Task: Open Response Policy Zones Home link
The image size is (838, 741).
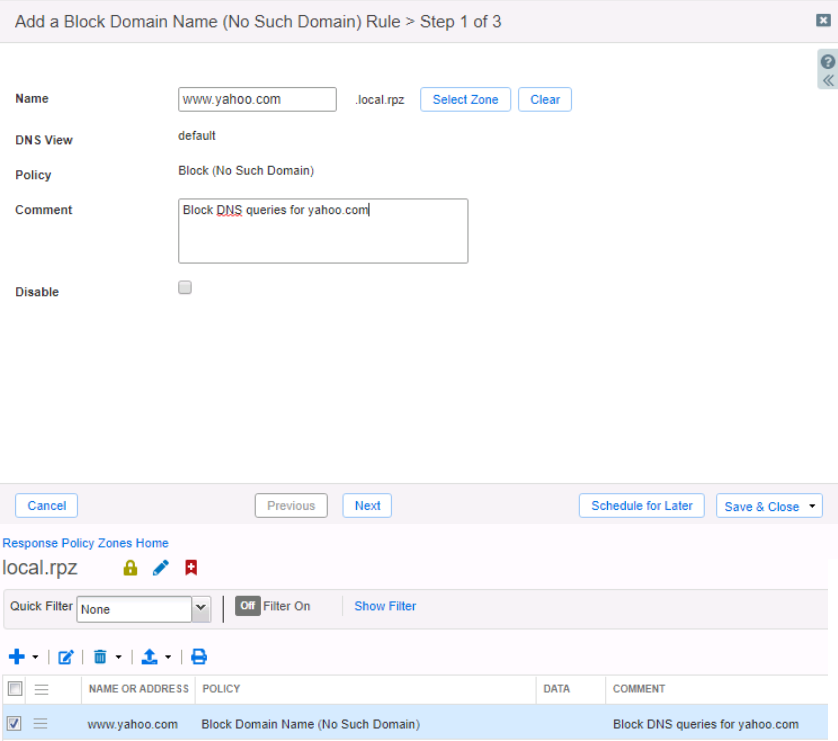Action: pos(85,543)
